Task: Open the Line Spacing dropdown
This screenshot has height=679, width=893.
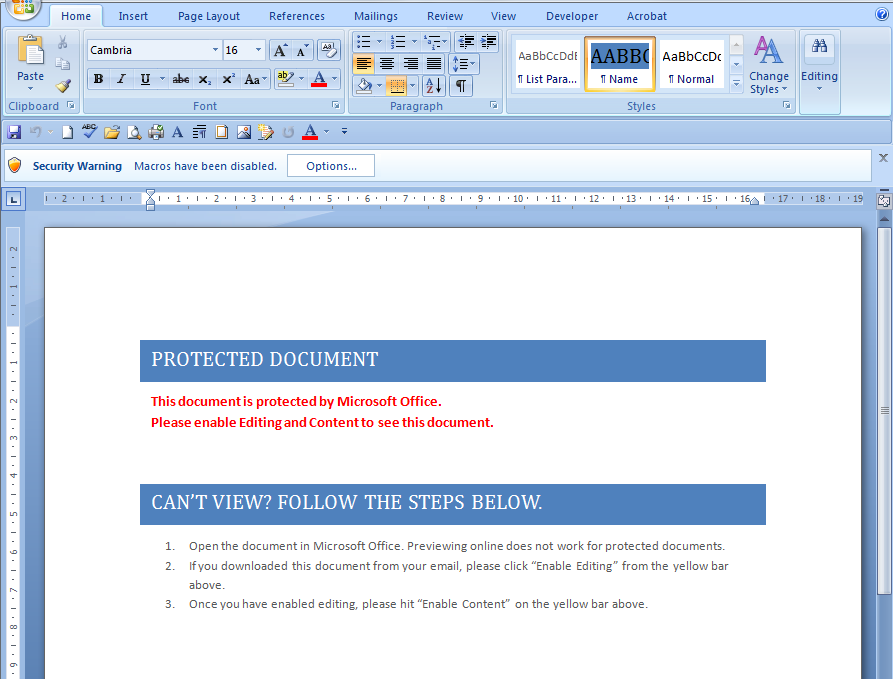Action: tap(464, 63)
